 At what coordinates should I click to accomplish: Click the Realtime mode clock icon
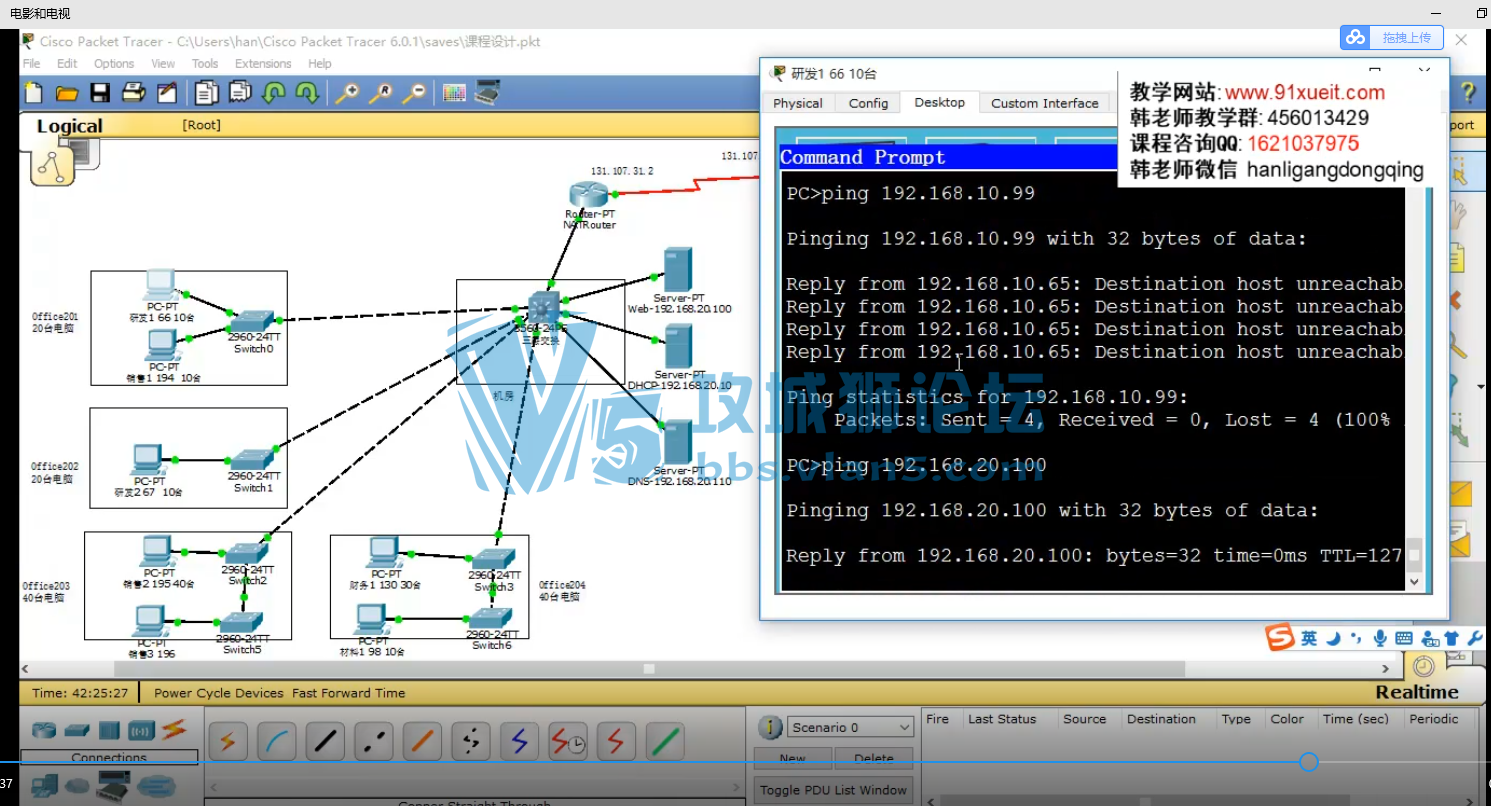coord(1423,665)
